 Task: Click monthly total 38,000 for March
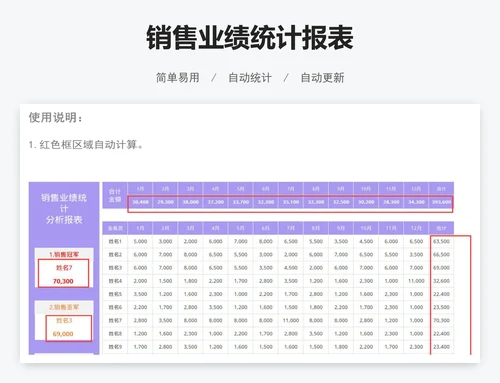click(190, 202)
